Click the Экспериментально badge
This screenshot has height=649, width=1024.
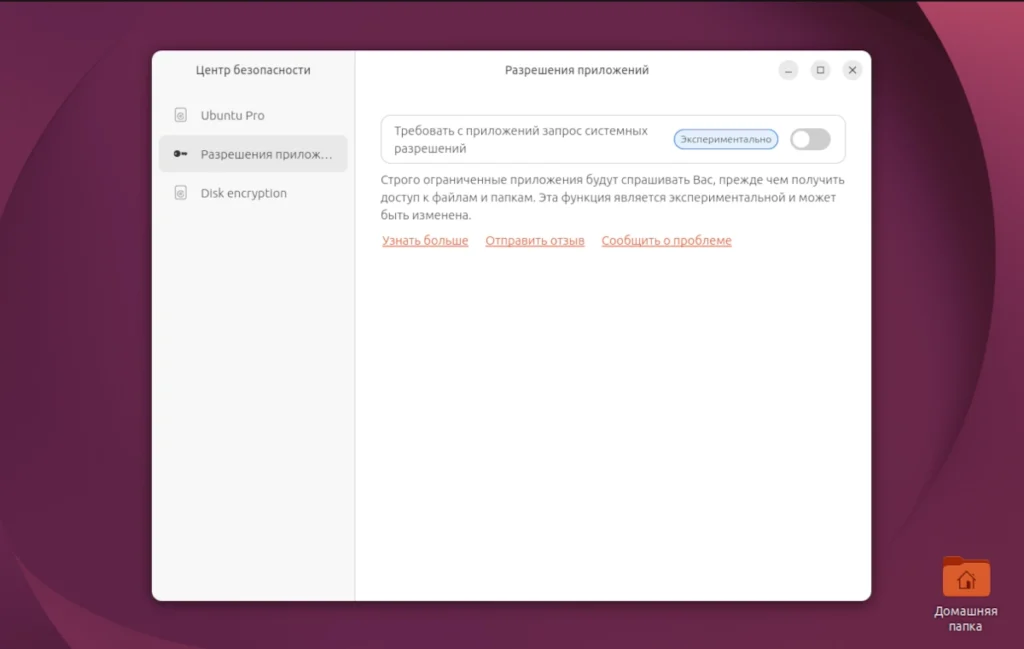pos(726,139)
